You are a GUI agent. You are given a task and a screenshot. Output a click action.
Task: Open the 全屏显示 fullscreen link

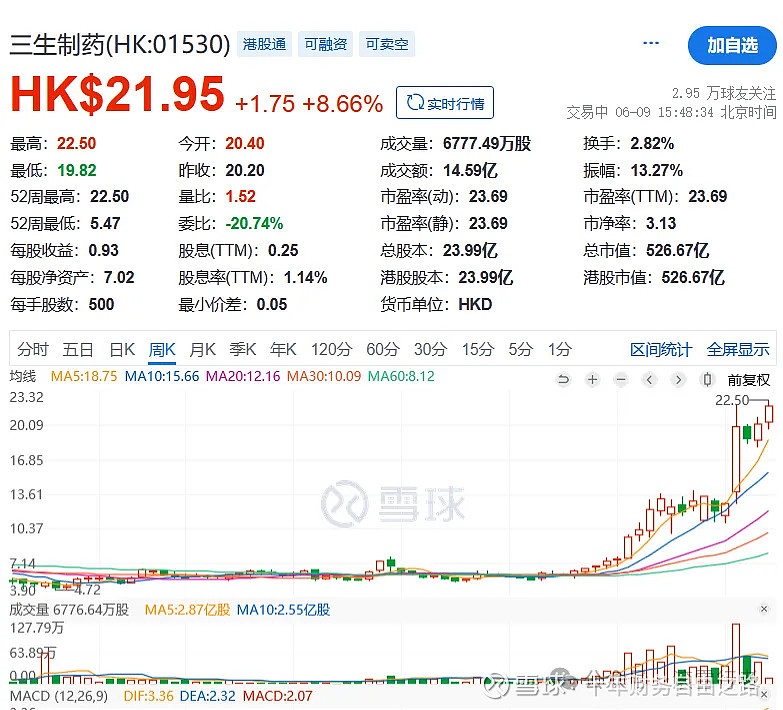pos(738,350)
